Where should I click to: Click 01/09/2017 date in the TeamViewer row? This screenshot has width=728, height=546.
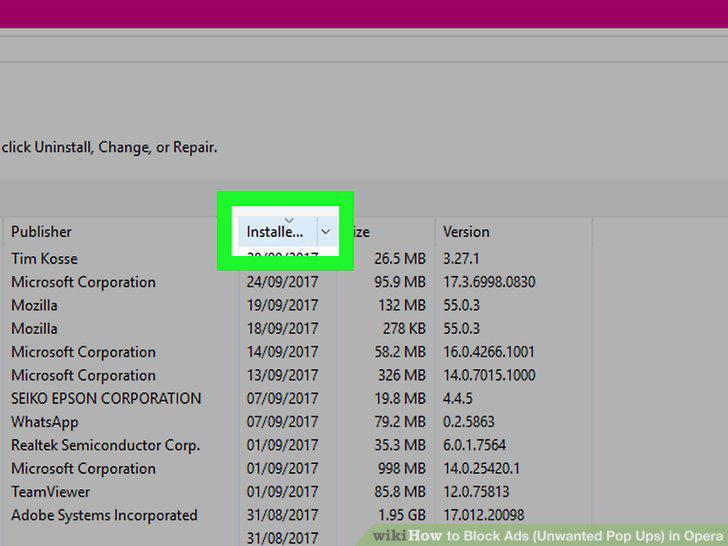coord(282,492)
